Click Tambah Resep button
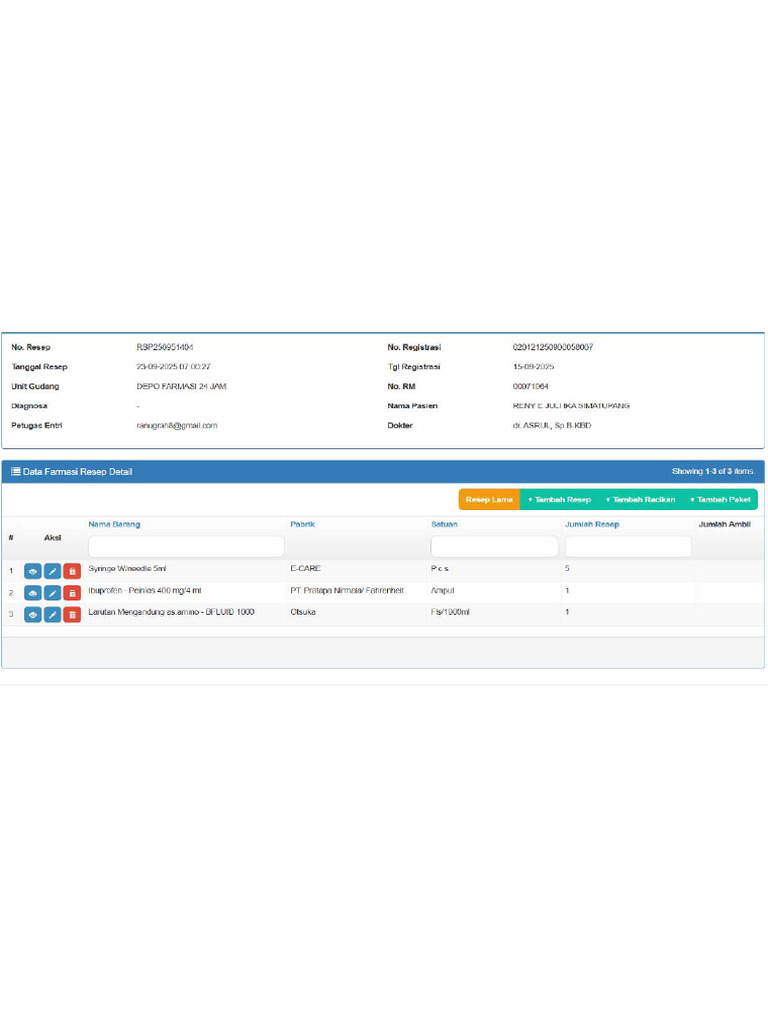The height and width of the screenshot is (1024, 768). pos(559,500)
